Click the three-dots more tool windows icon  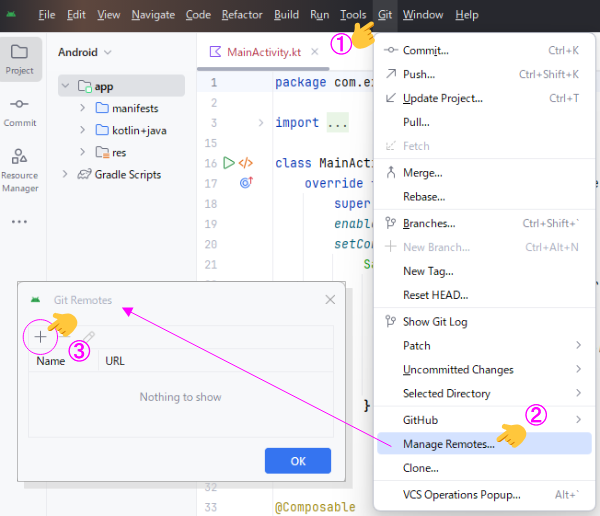[x=20, y=221]
